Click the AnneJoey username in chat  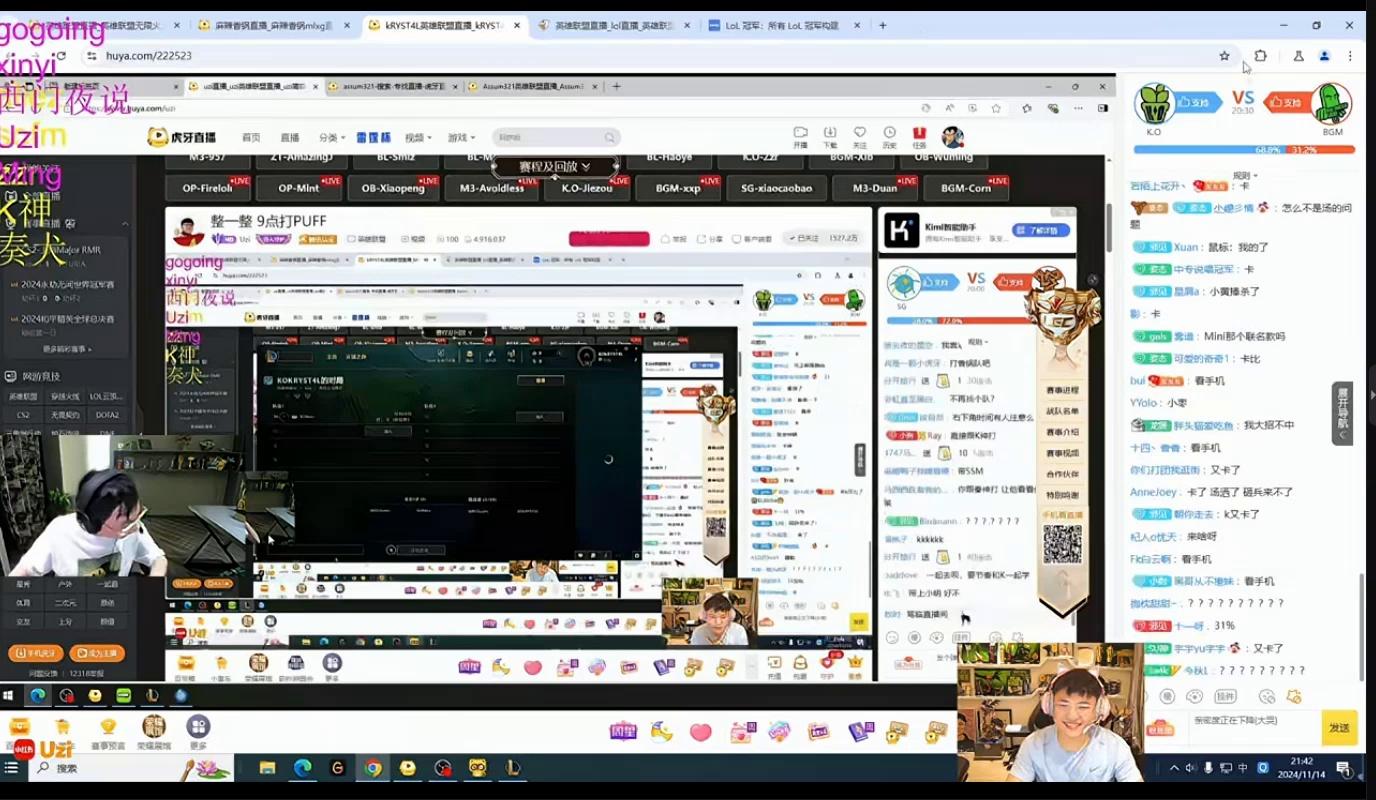[x=1153, y=492]
